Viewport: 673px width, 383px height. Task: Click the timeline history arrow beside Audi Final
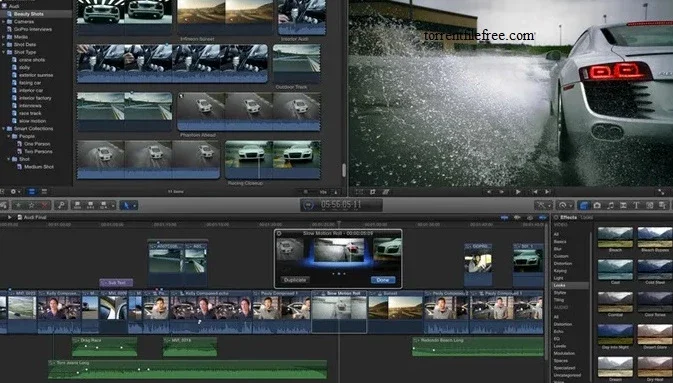click(x=9, y=217)
